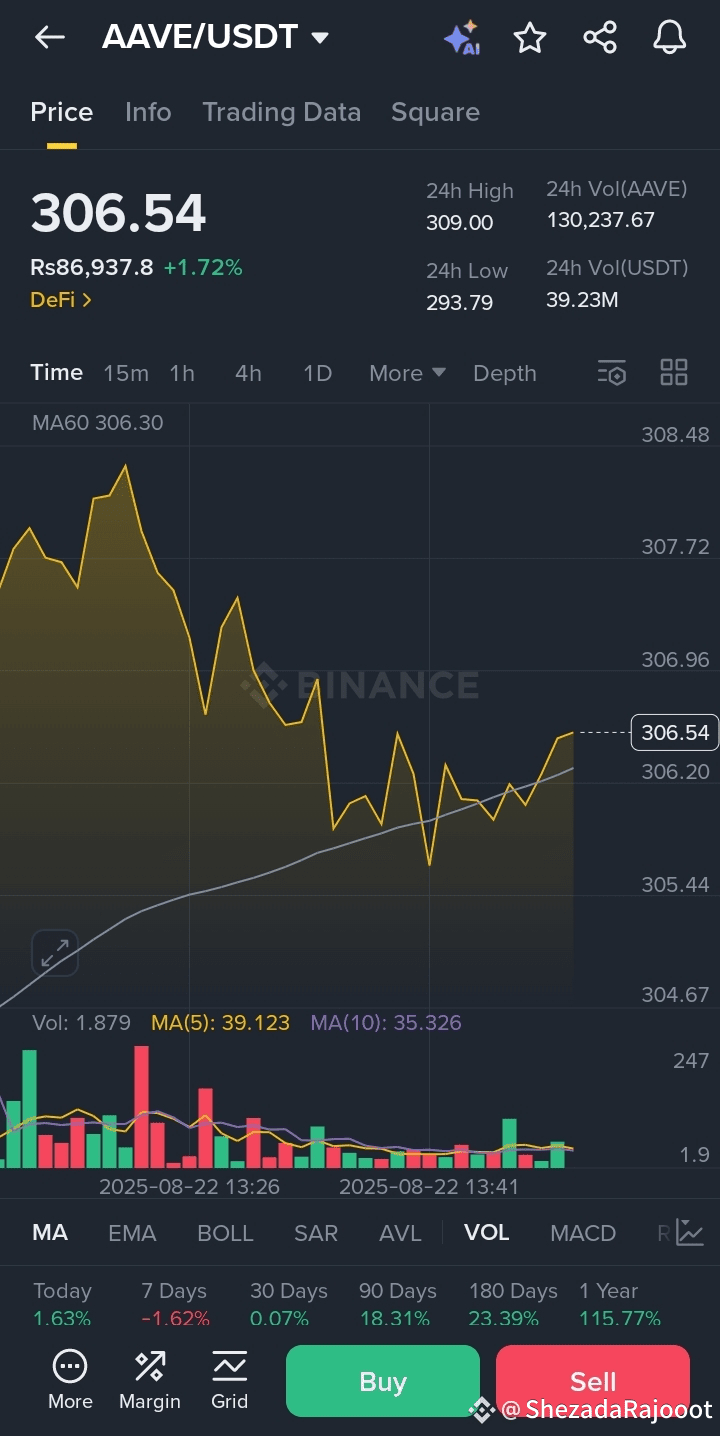This screenshot has width=720, height=1436.
Task: Open the share icon
Action: click(600, 38)
